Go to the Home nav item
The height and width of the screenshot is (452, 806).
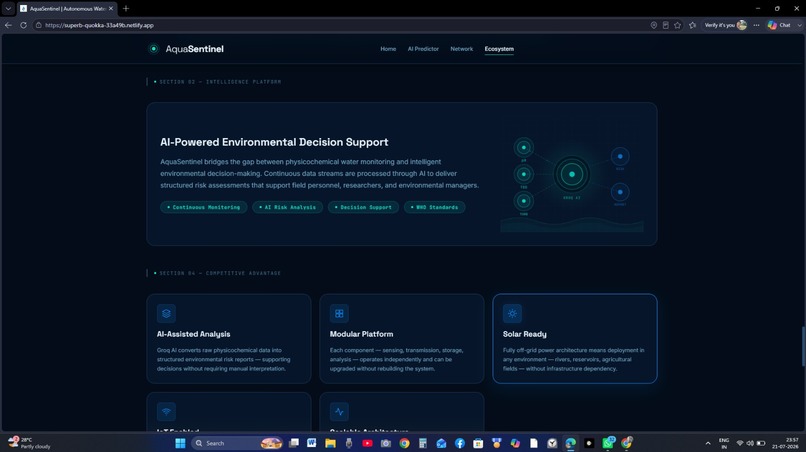(x=388, y=49)
